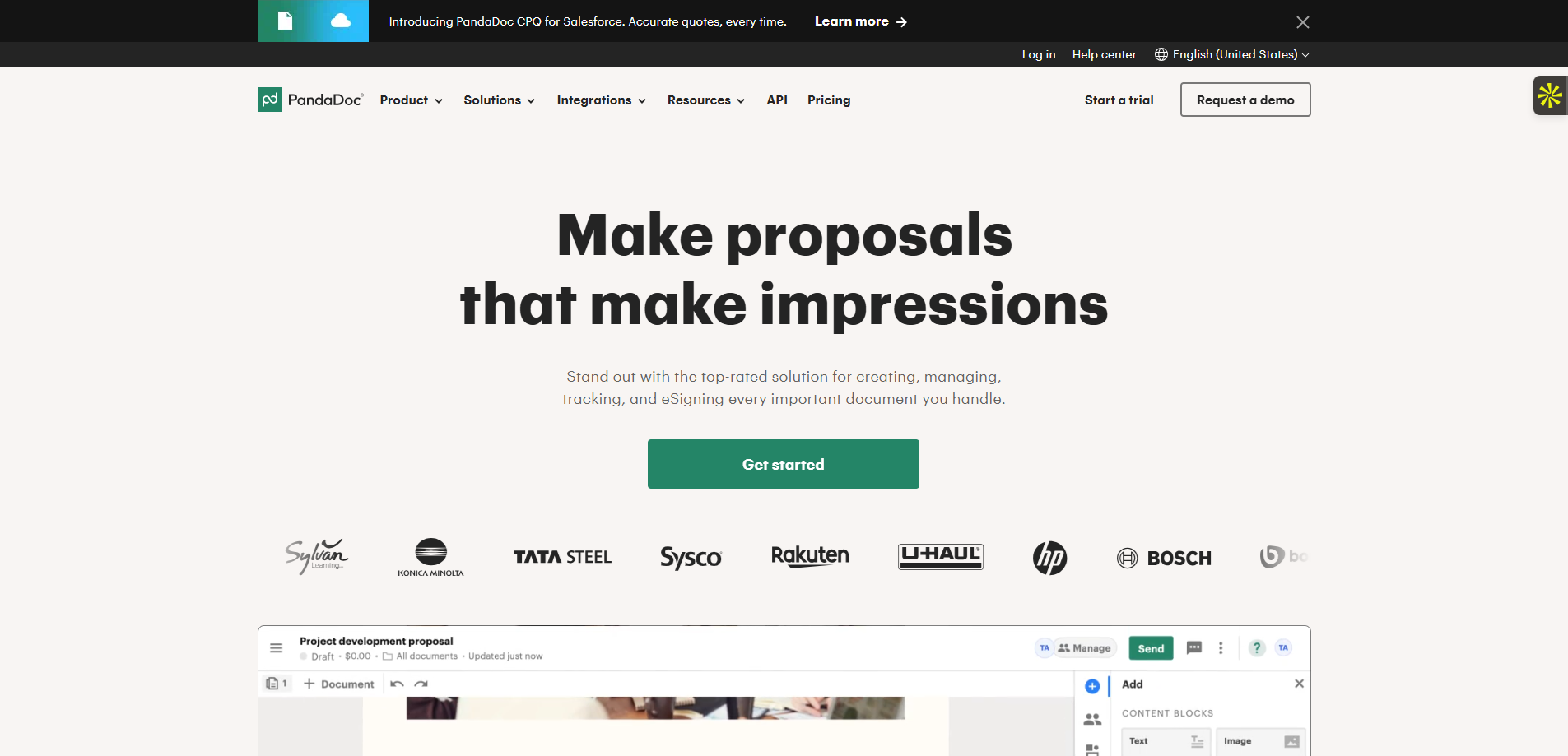Click the Rakuten logo
The width and height of the screenshot is (1568, 756).
click(810, 556)
